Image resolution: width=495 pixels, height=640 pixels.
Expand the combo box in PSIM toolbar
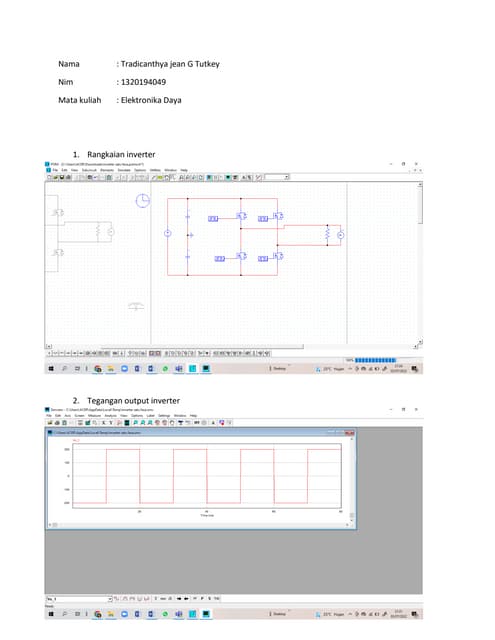tap(287, 177)
